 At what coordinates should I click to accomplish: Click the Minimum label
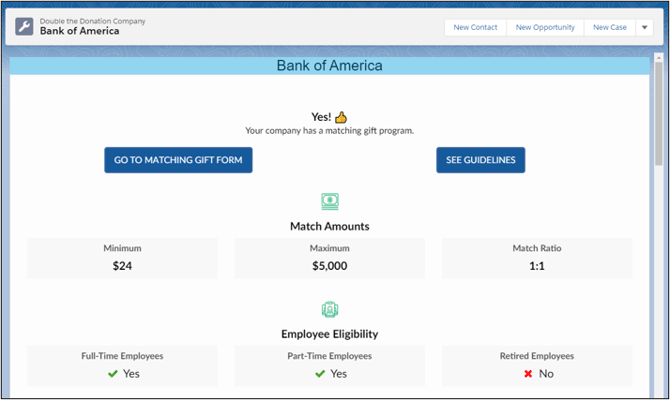pos(122,248)
